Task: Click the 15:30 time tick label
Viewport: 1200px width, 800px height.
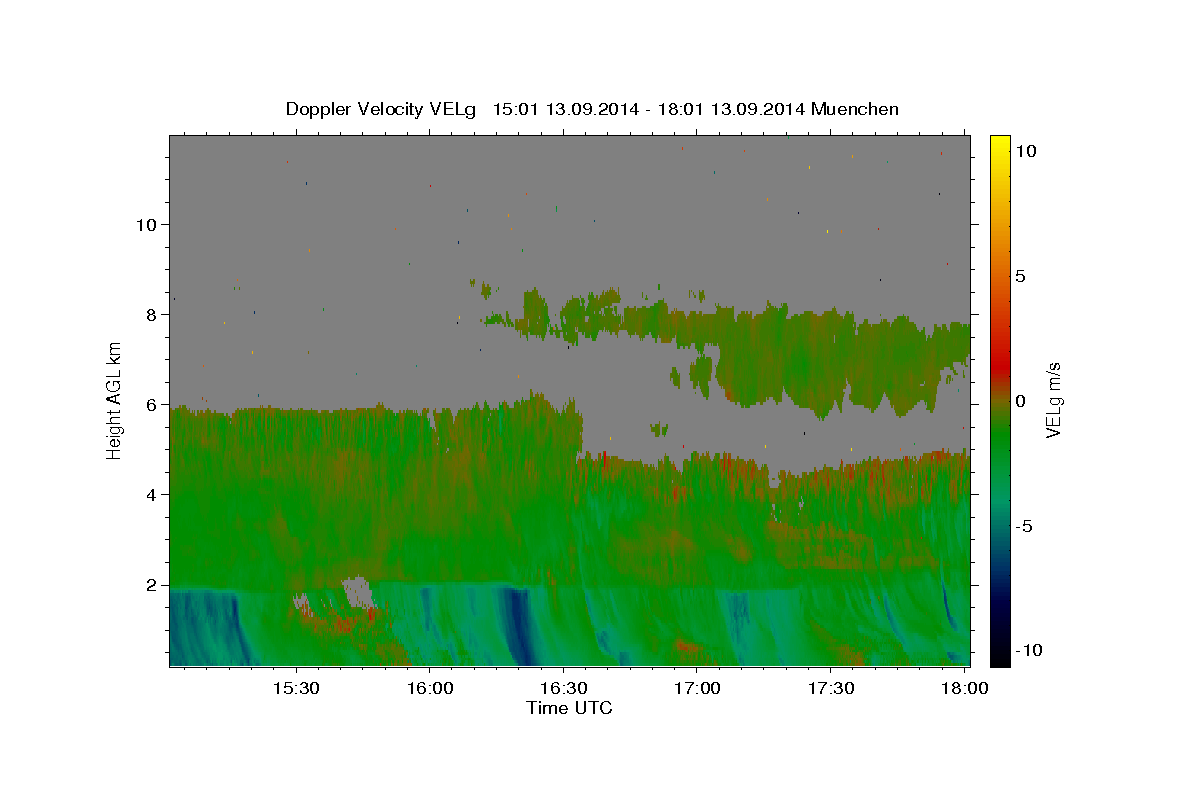Action: pos(296,688)
